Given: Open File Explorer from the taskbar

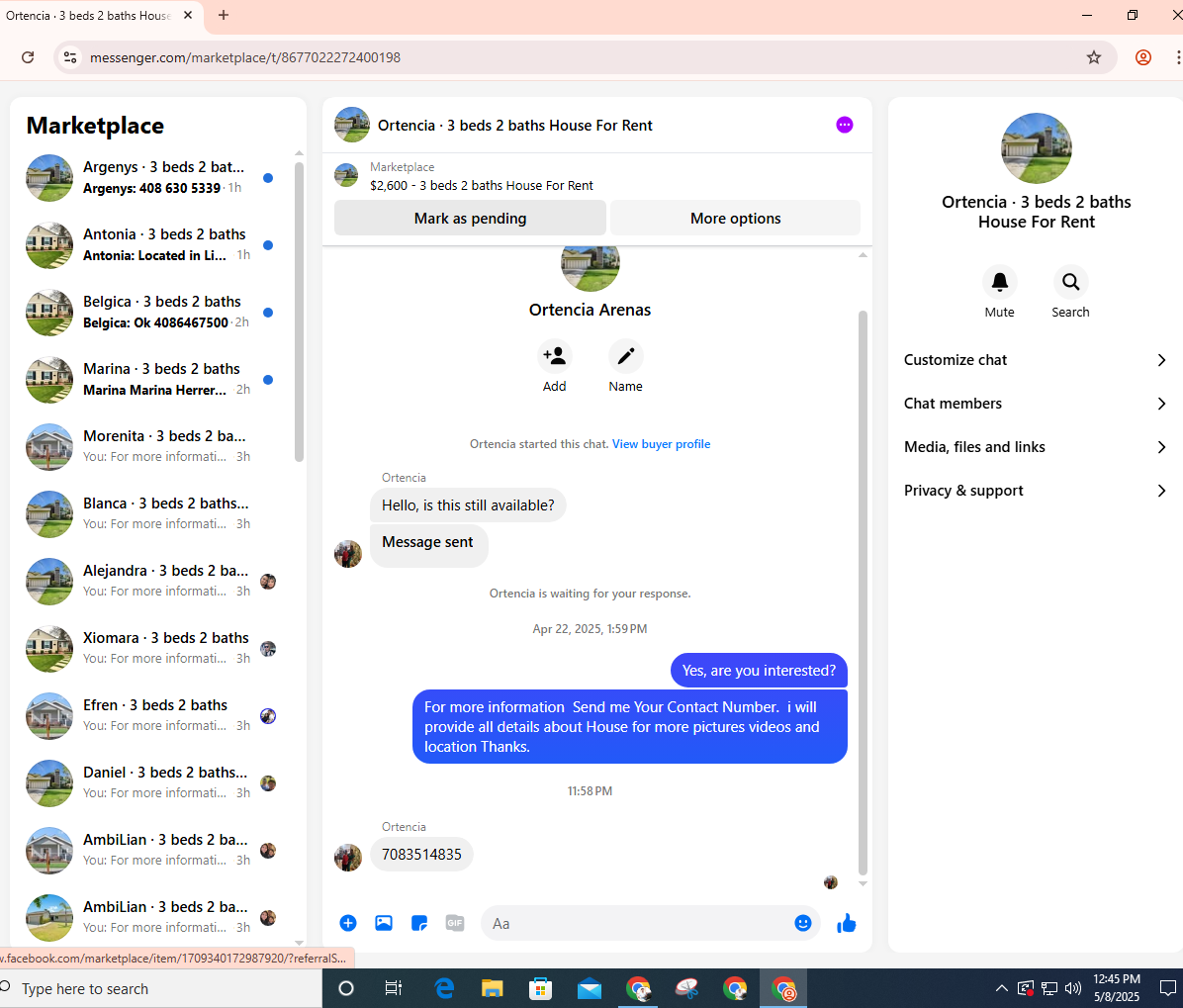Looking at the screenshot, I should click(x=493, y=988).
